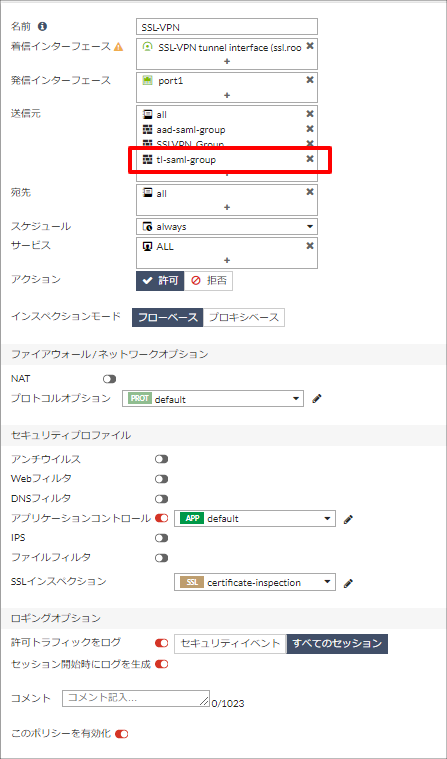Disable アプリケーションコントロール toggle
The height and width of the screenshot is (759, 447).
click(162, 518)
